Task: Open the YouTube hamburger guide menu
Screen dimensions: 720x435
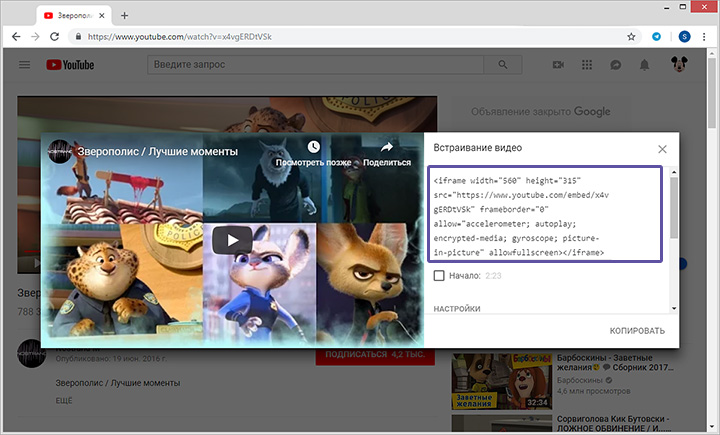Action: tap(25, 65)
